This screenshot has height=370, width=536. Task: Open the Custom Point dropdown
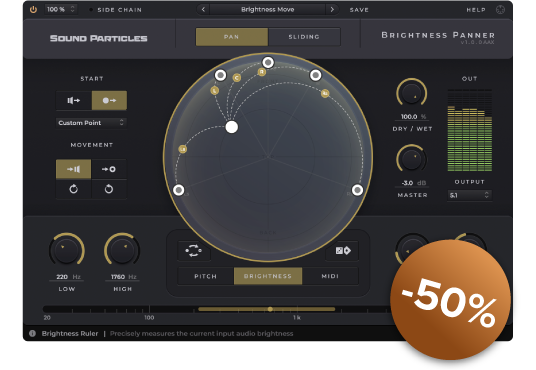pos(91,123)
